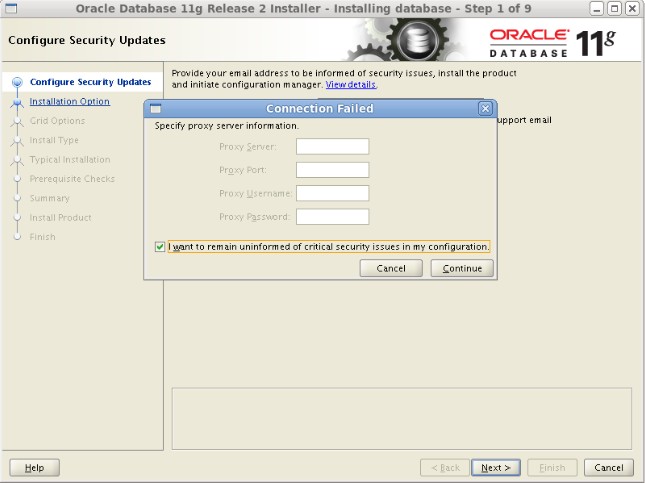This screenshot has height=483, width=645.
Task: Maximize the Oracle installer window
Action: [615, 9]
